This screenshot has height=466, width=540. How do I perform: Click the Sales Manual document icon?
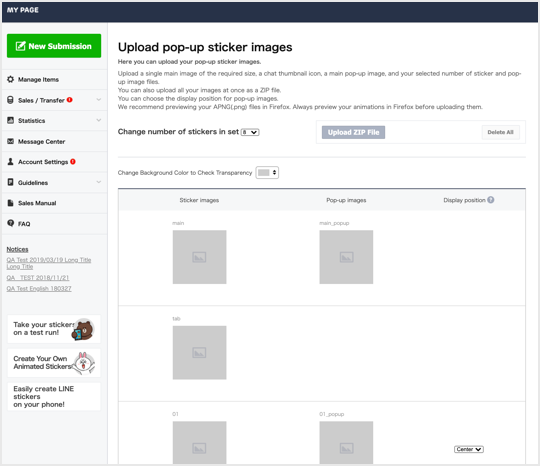10,203
